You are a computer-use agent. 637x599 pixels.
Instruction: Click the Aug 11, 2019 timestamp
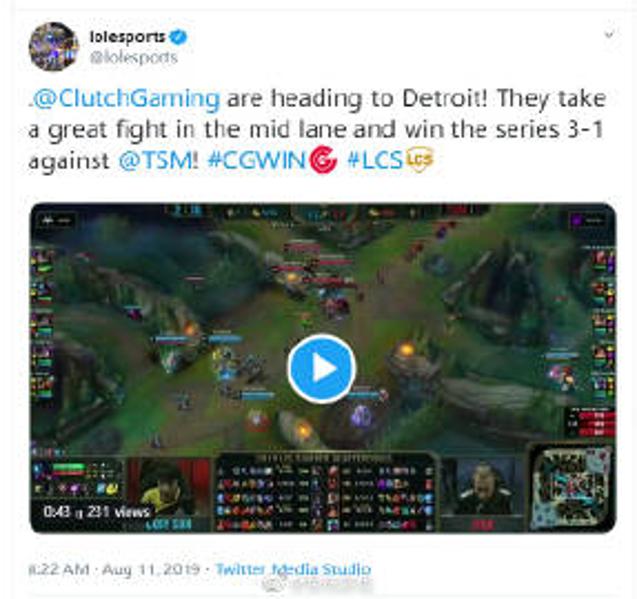[x=151, y=569]
